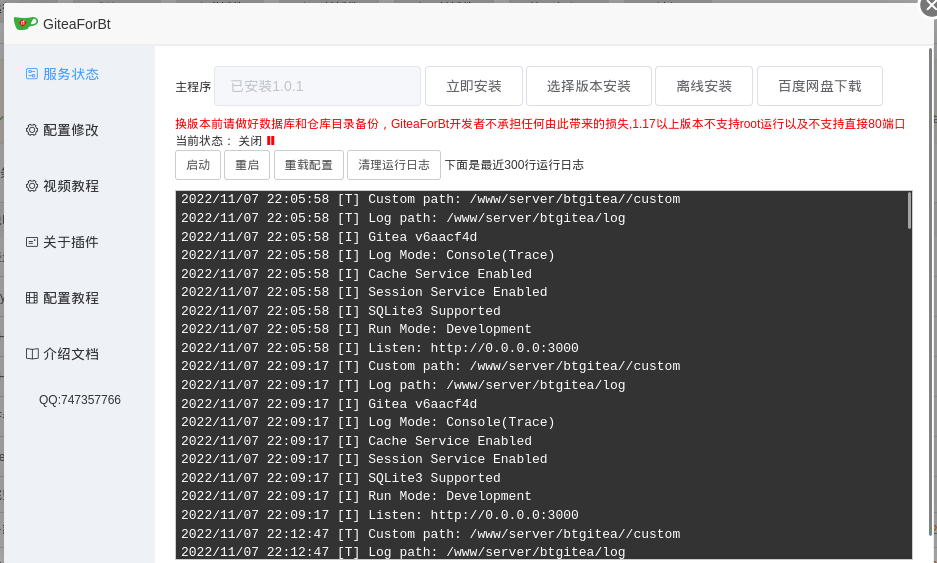Screen dimensions: 937x563
Task: Click log line 22:05:58 Listen http://0.0.0.0:3000
Action: 380,348
